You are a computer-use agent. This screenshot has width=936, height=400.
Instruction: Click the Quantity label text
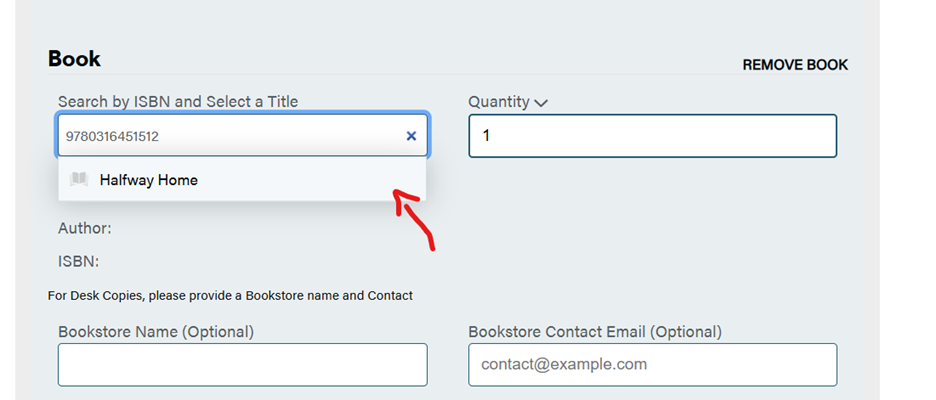[x=498, y=101]
